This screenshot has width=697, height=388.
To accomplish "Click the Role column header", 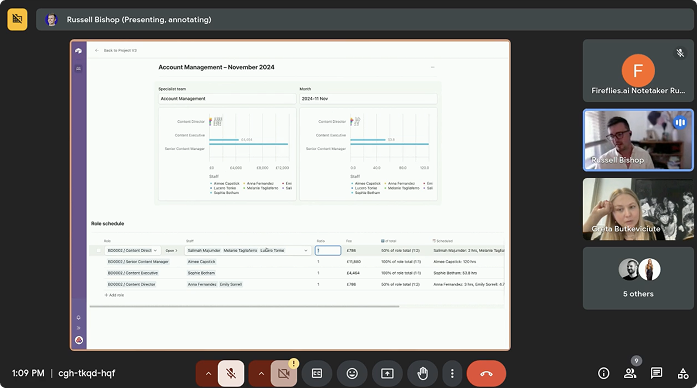I will pyautogui.click(x=107, y=241).
